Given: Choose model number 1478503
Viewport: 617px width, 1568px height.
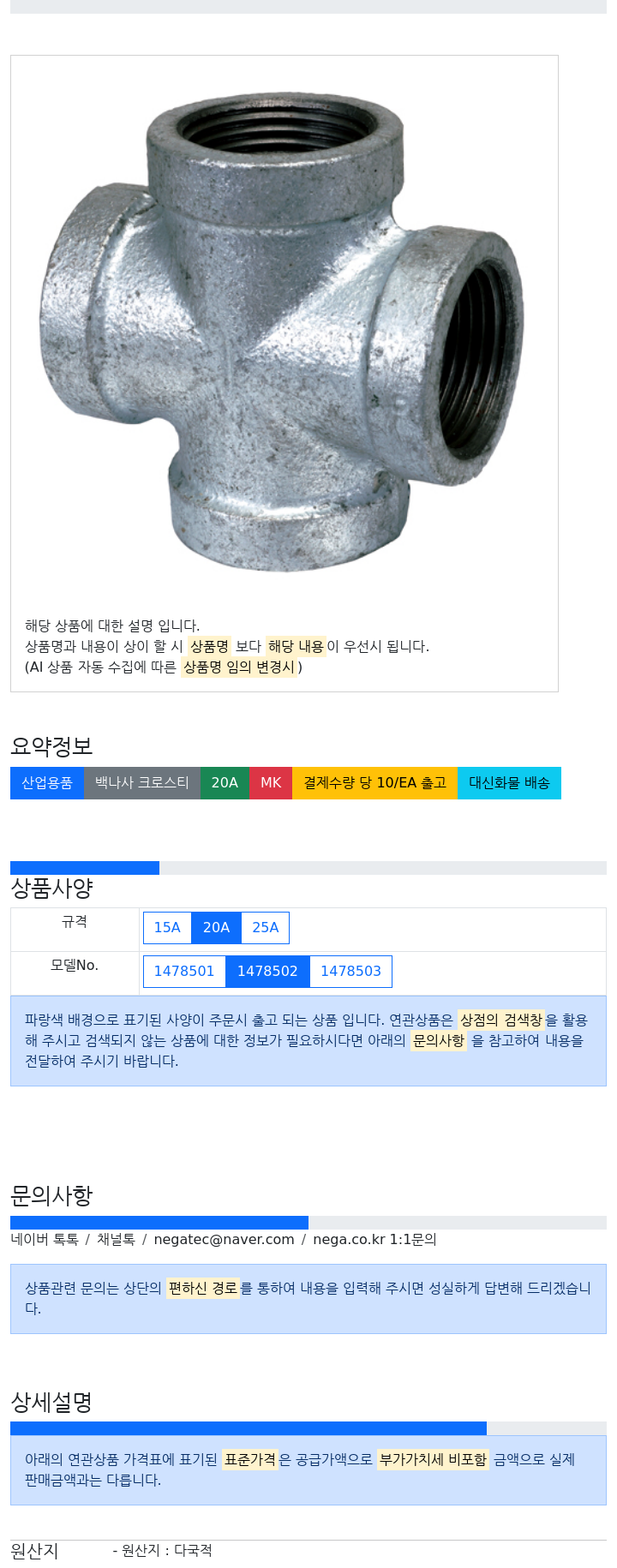Looking at the screenshot, I should click(350, 972).
